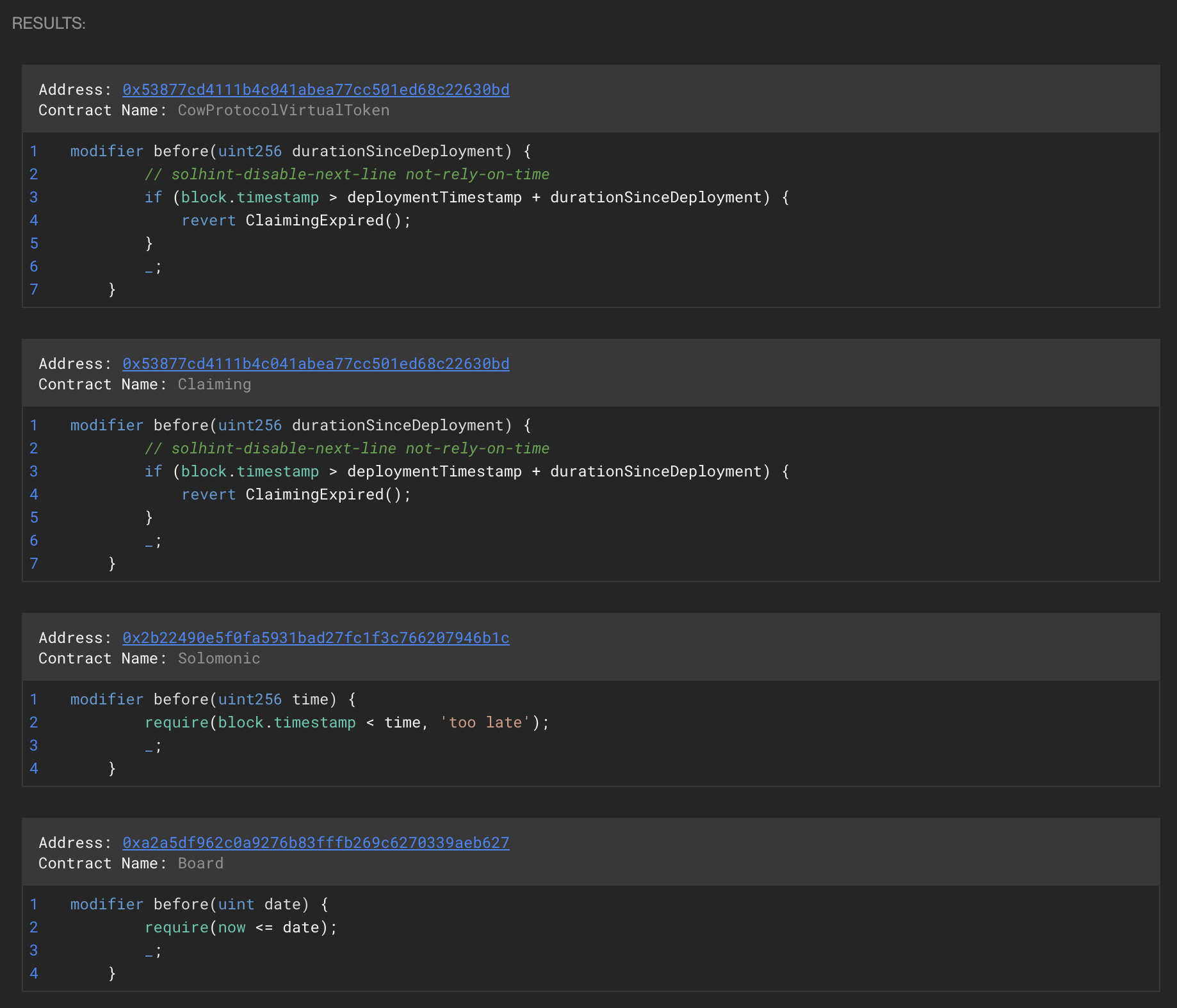Open the Solomonic contract address link
1177x1008 pixels.
click(x=316, y=638)
